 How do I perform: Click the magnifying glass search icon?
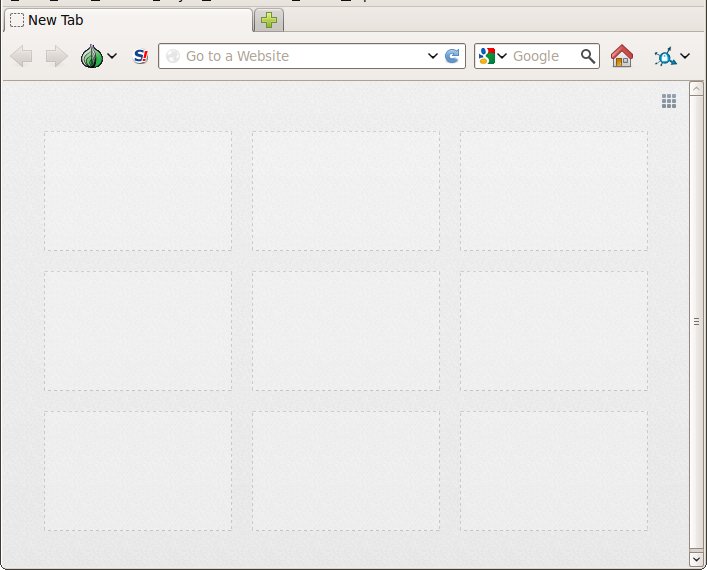588,56
